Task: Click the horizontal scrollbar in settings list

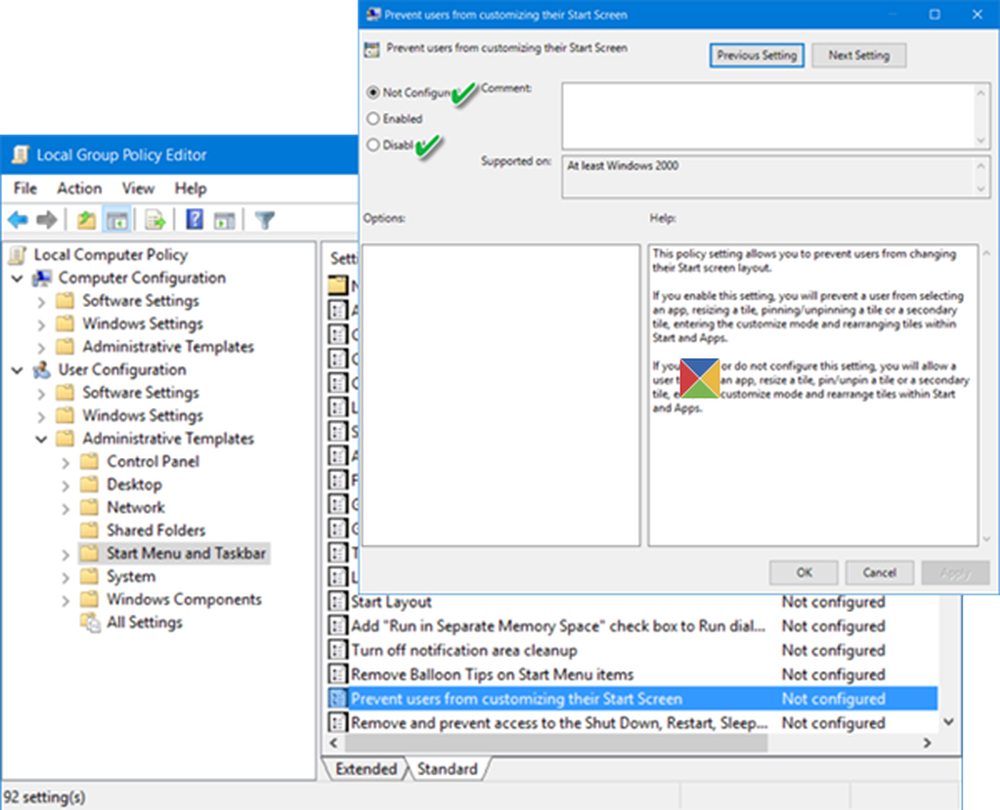Action: click(x=556, y=742)
